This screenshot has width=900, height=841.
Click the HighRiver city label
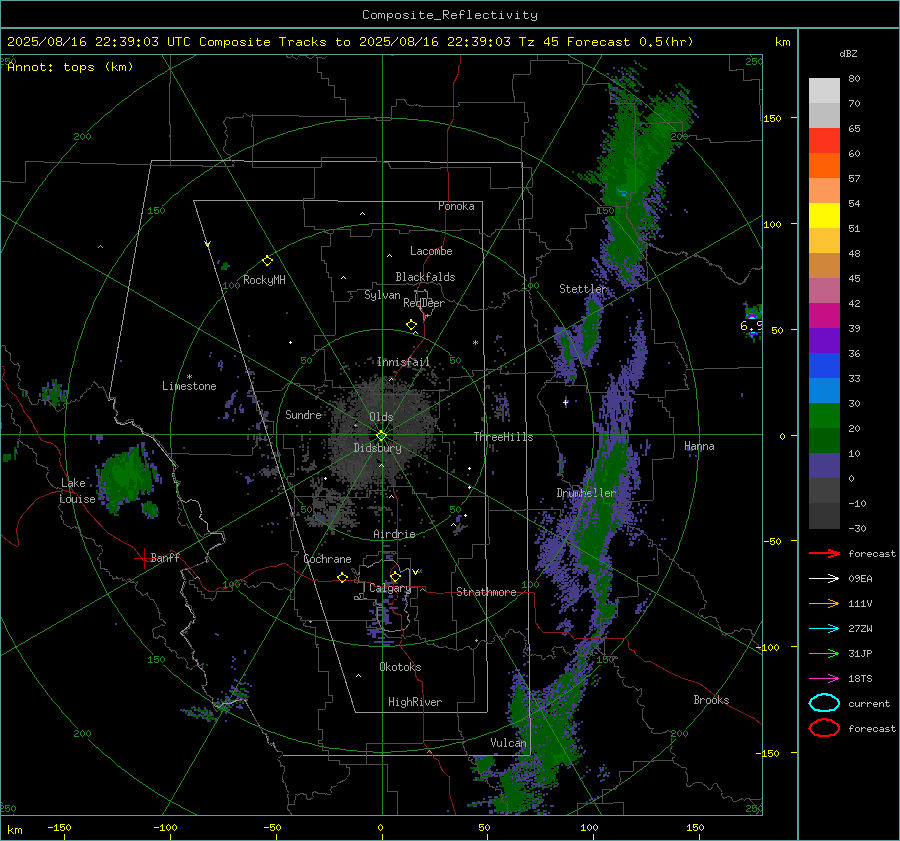pyautogui.click(x=415, y=702)
